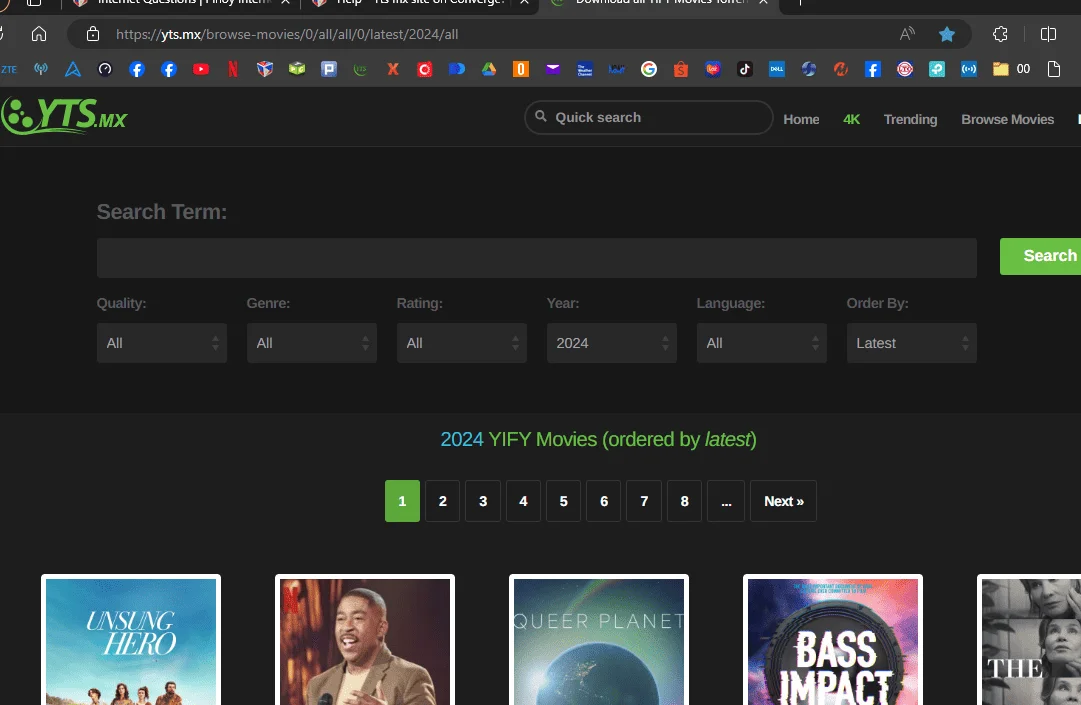The image size is (1081, 705).
Task: Open the speedometer speed test bookmark
Action: (105, 69)
